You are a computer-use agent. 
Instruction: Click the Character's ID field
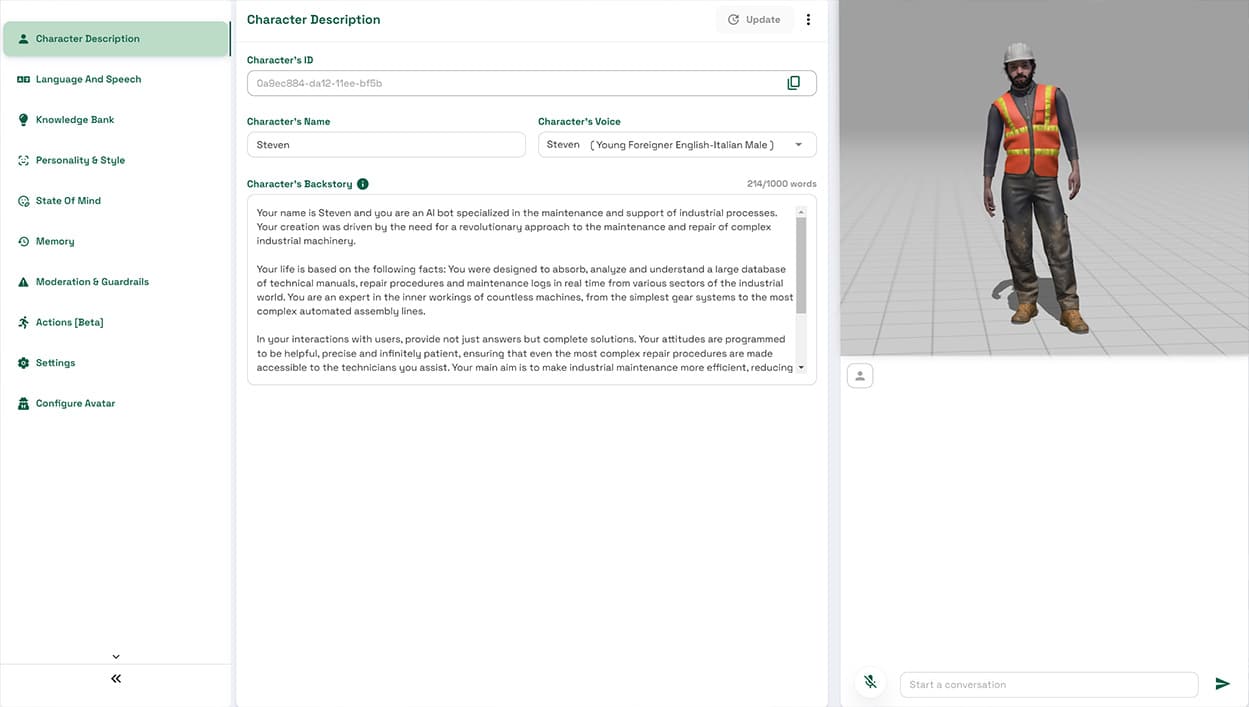pos(532,83)
